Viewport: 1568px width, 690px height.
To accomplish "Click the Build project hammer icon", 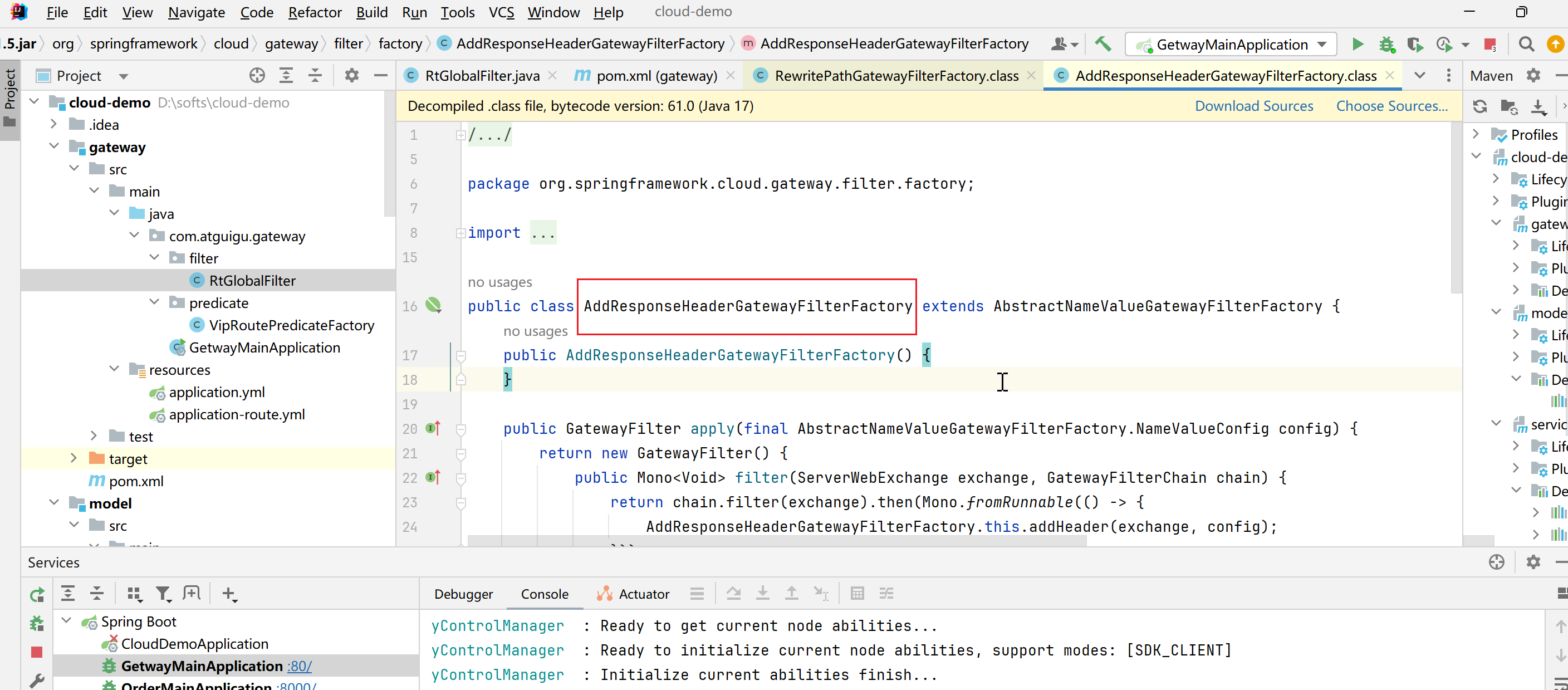I will 1102,44.
